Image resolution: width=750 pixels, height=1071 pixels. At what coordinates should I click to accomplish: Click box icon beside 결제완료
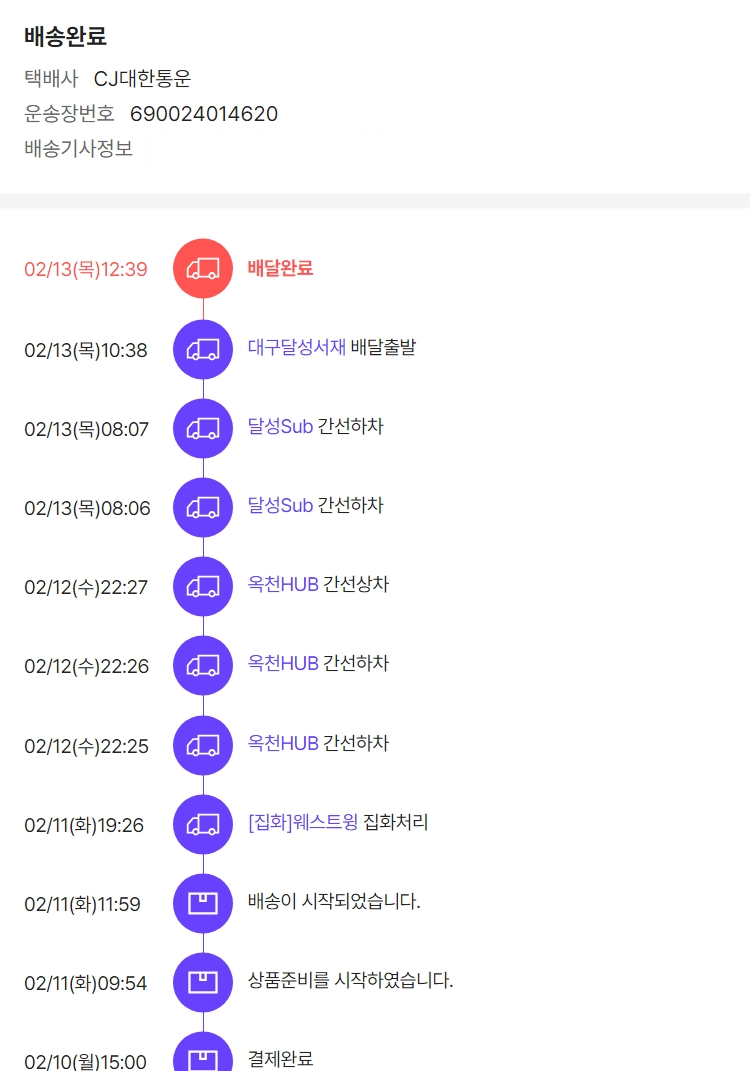pos(203,1055)
